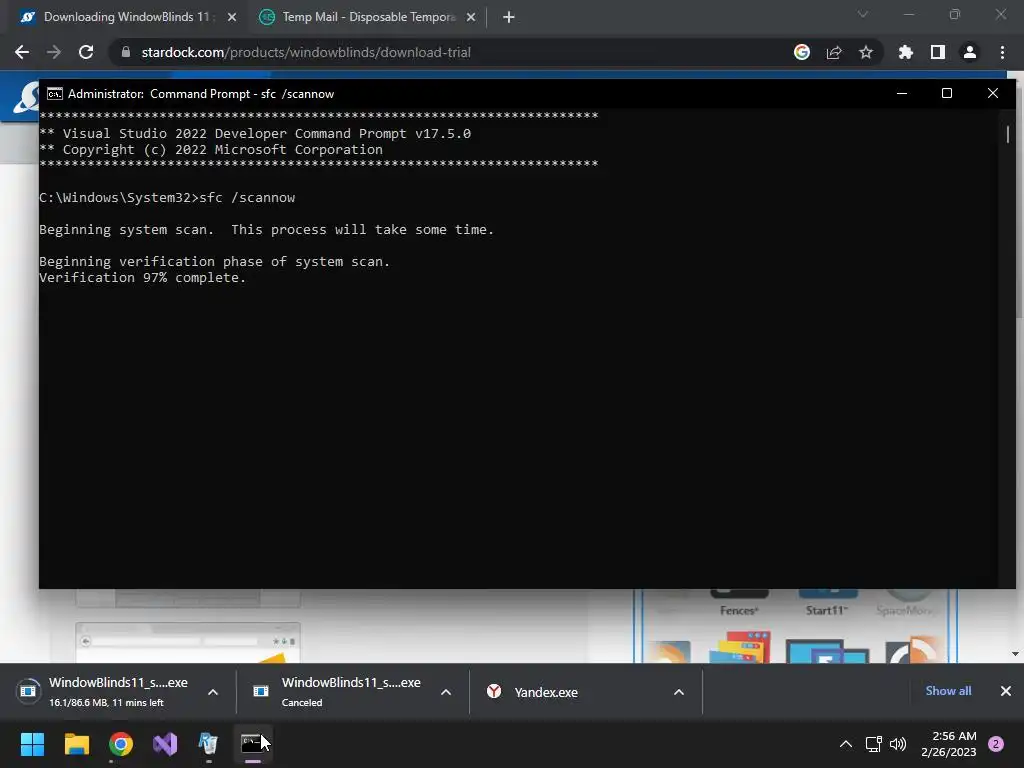Open File Explorer from taskbar
This screenshot has width=1024, height=768.
click(x=76, y=743)
